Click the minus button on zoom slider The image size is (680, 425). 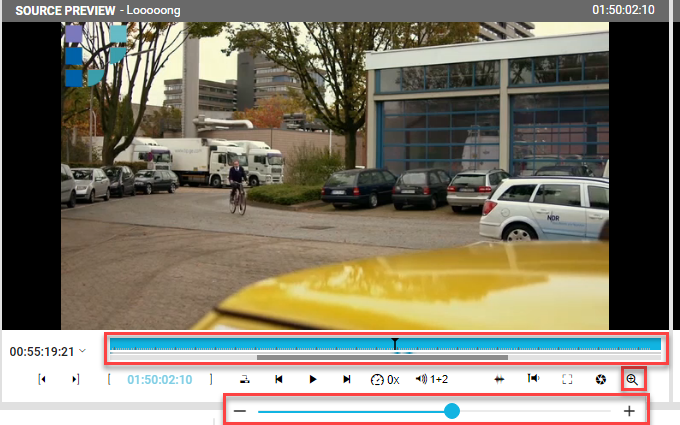[240, 411]
